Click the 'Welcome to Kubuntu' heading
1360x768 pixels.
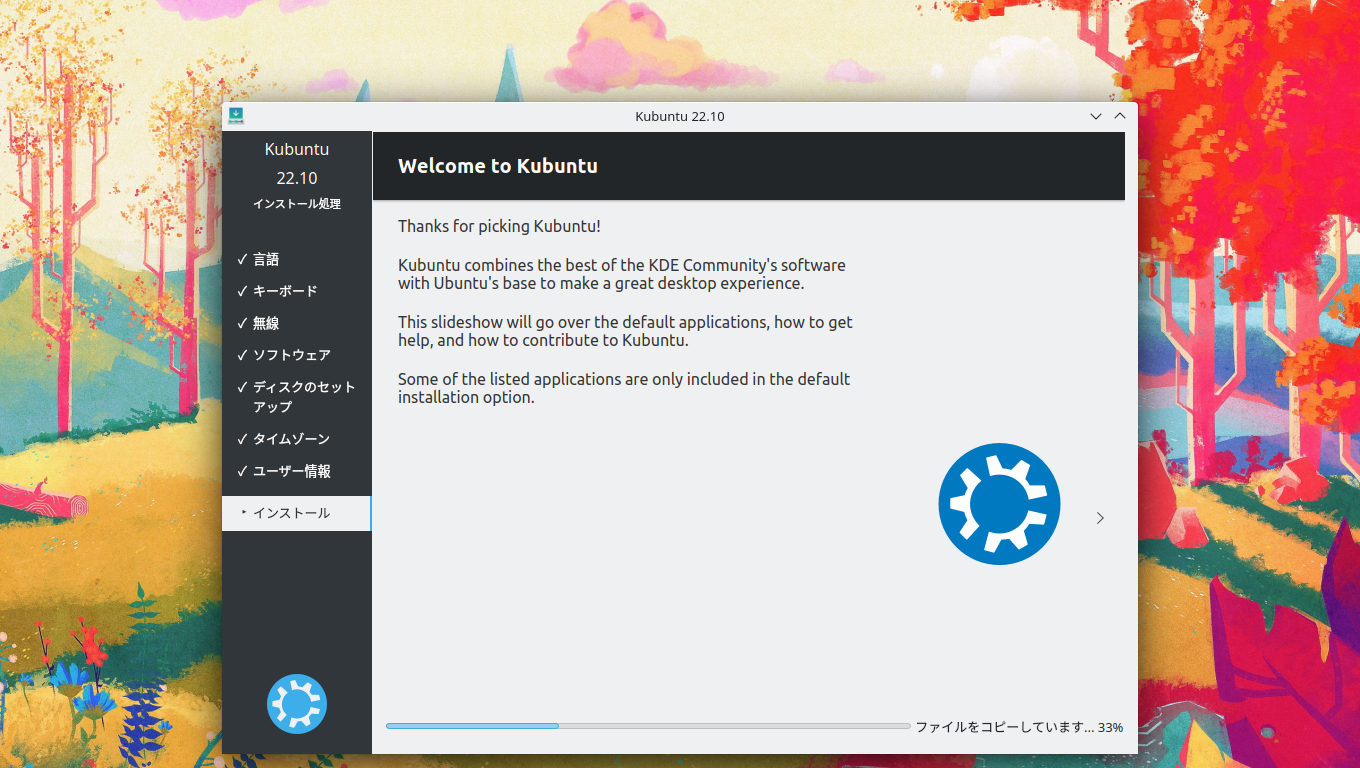pyautogui.click(x=498, y=166)
